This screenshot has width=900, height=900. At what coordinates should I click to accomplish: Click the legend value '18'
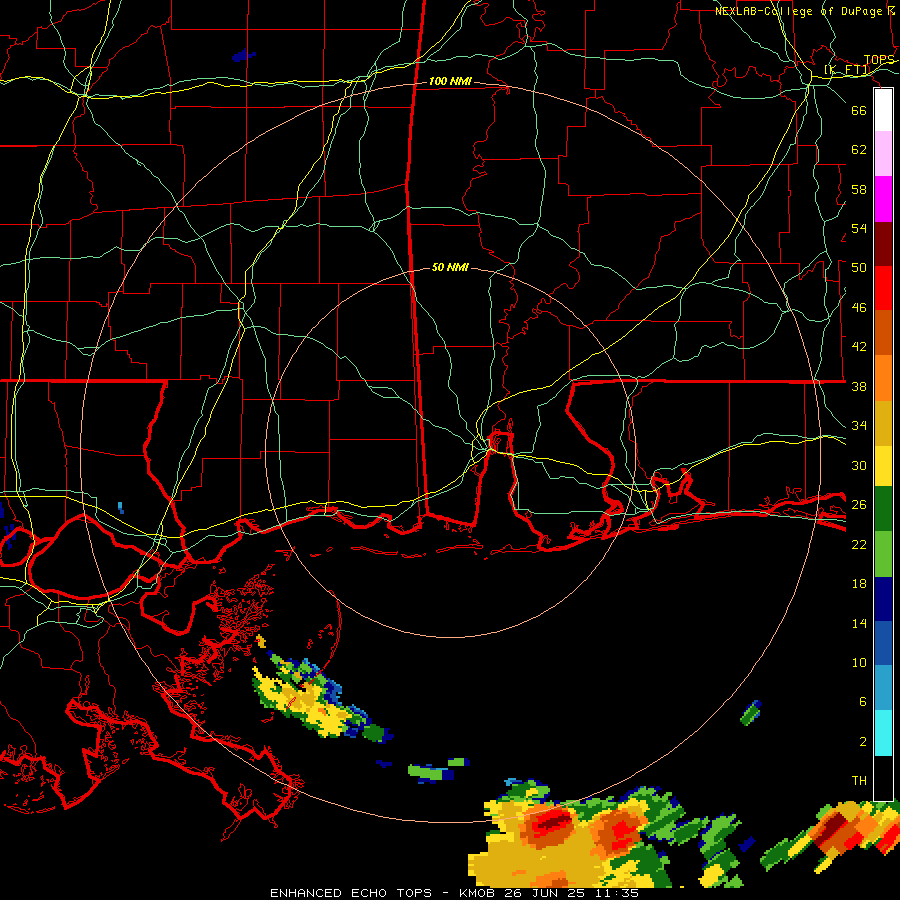coord(859,584)
